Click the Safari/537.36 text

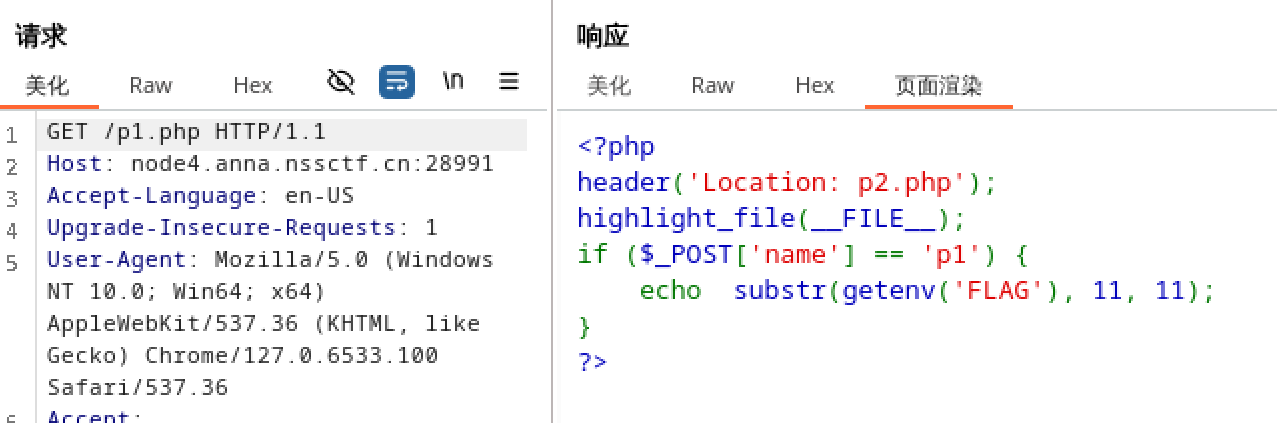tap(137, 387)
